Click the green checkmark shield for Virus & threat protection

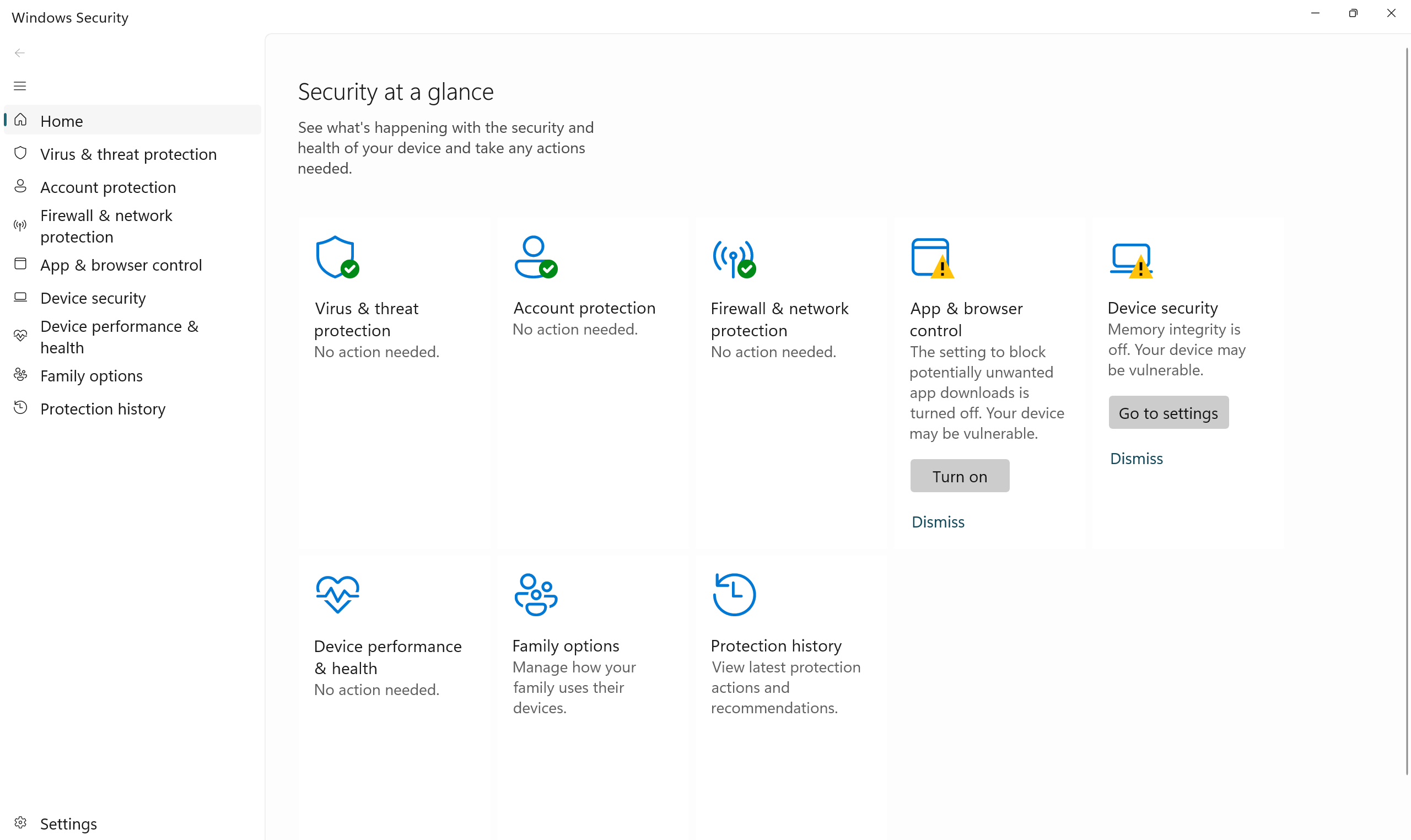tap(337, 258)
